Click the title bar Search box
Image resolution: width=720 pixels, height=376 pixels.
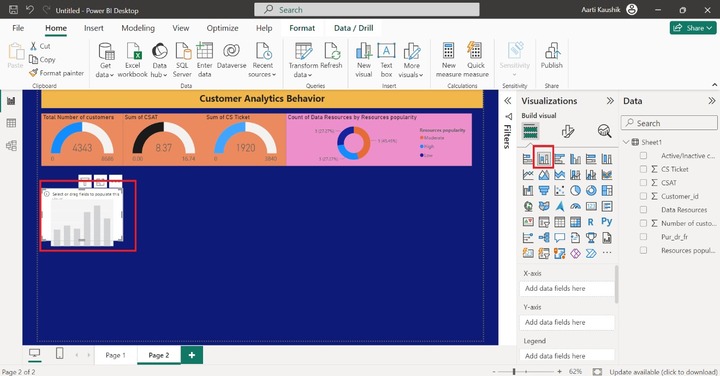[x=367, y=10]
